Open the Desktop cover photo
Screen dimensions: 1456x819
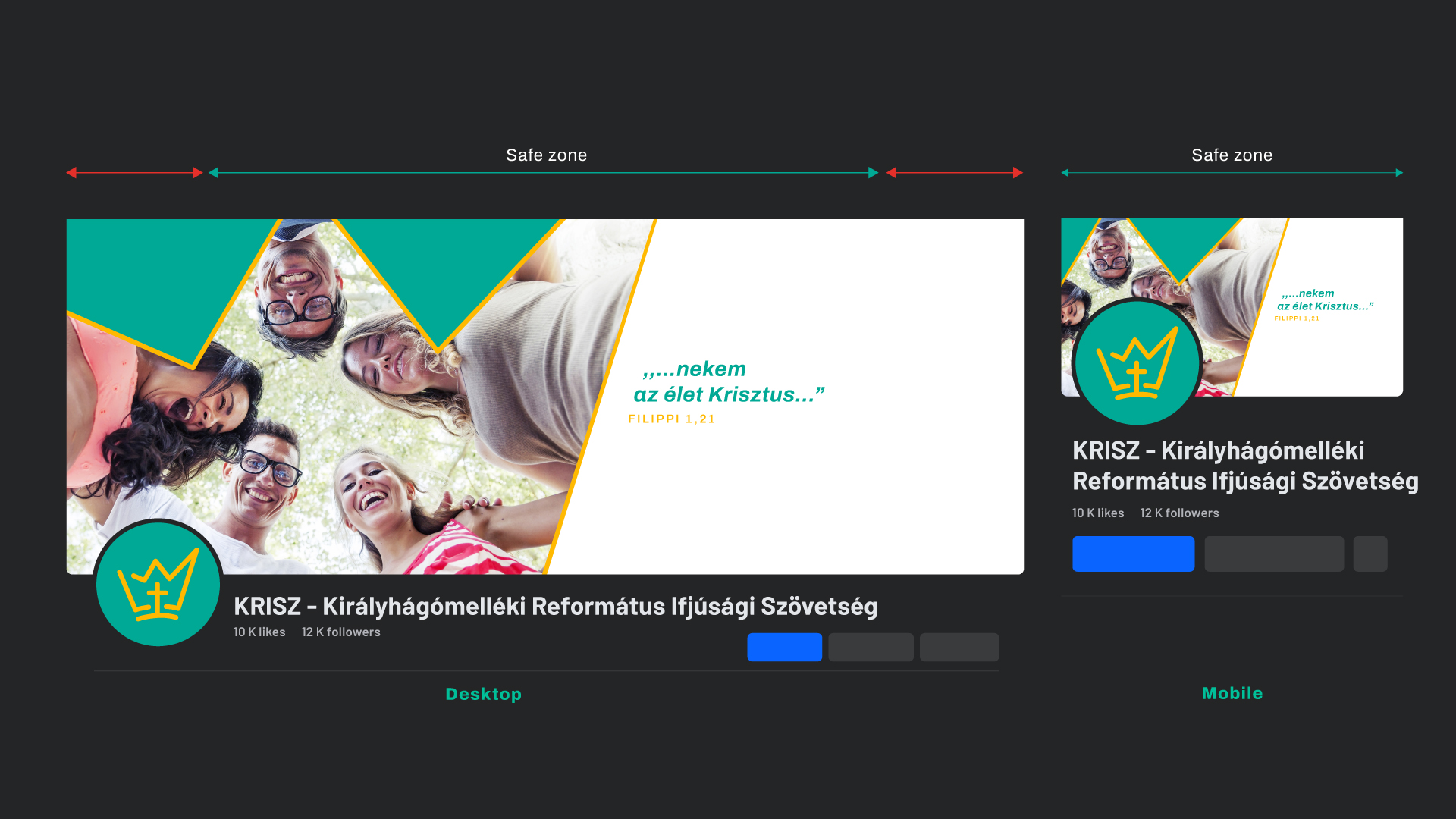pos(545,397)
